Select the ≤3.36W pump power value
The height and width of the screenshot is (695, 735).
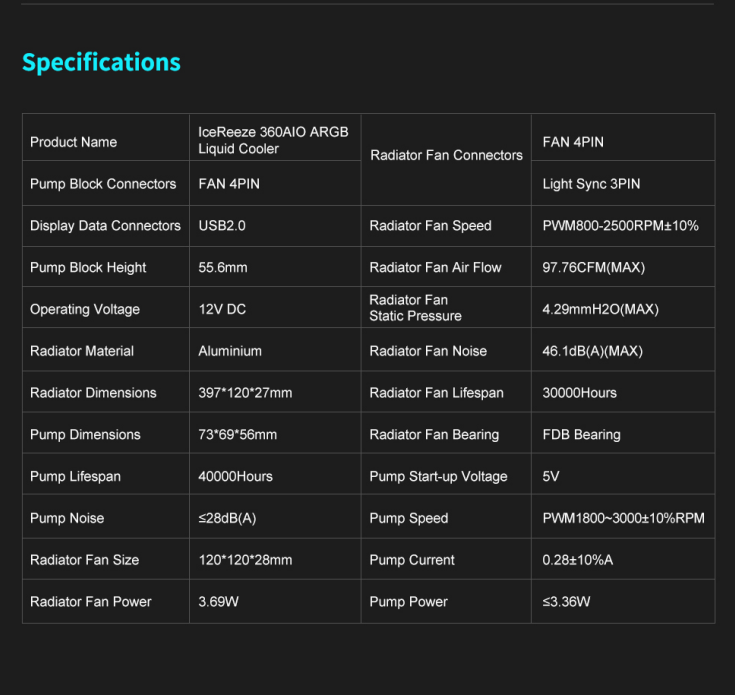tap(566, 602)
